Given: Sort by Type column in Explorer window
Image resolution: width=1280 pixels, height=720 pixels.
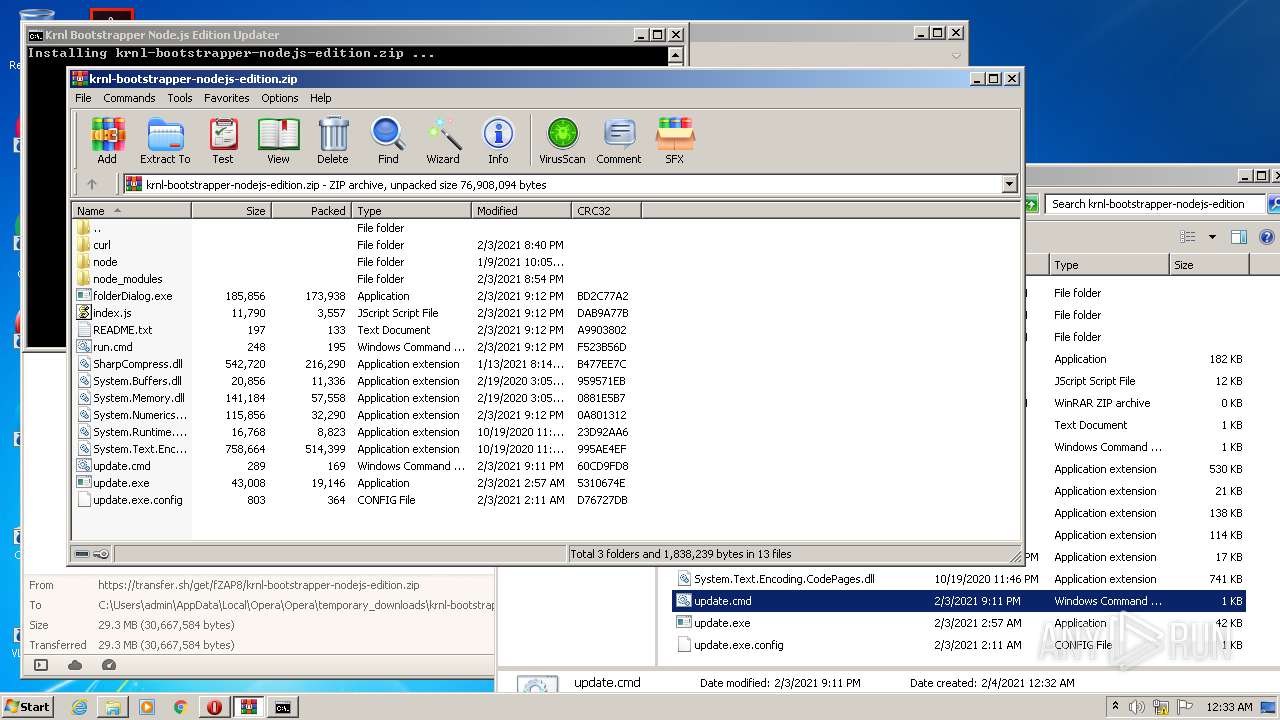Looking at the screenshot, I should (1108, 265).
